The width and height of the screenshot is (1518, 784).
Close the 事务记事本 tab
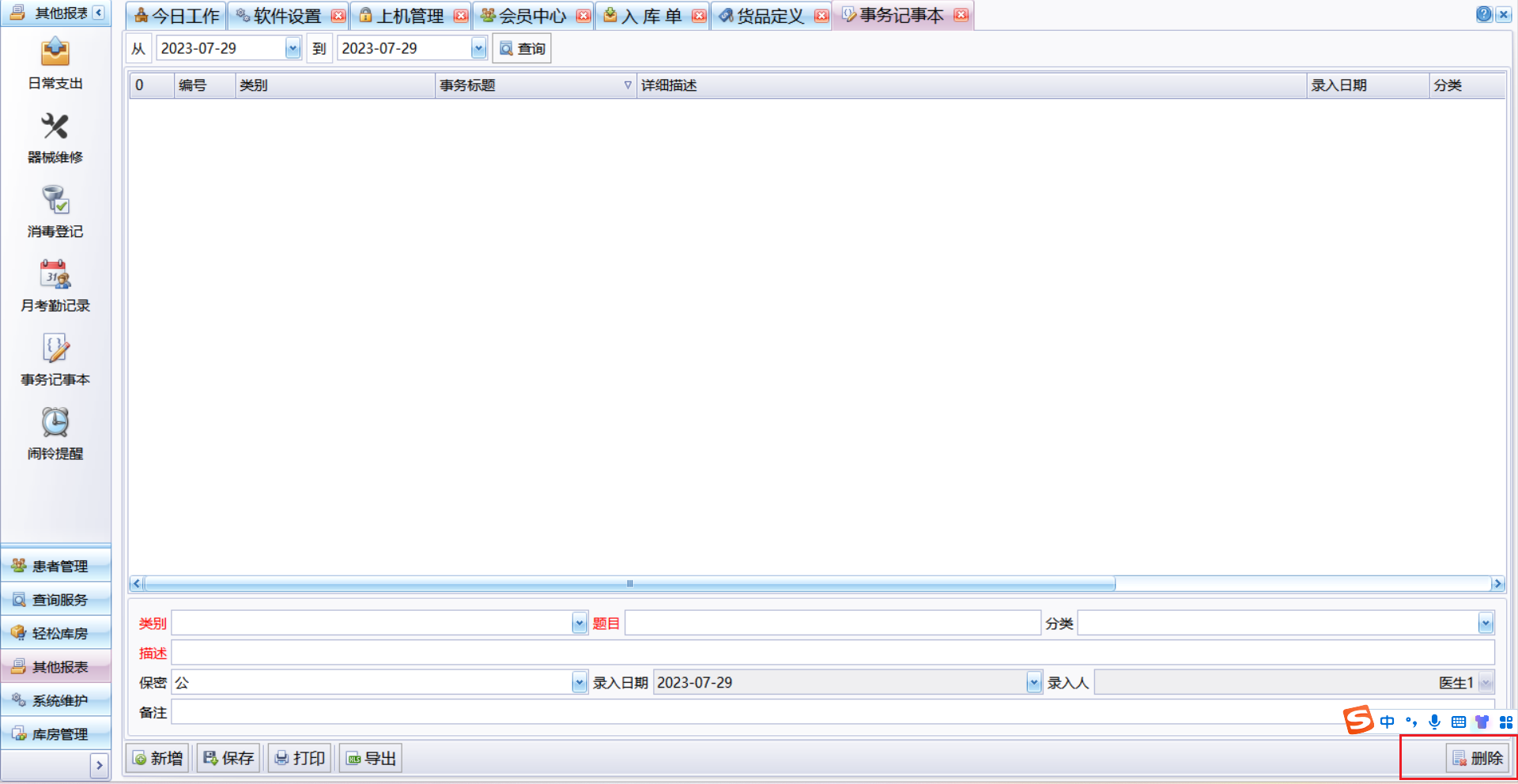tap(961, 15)
